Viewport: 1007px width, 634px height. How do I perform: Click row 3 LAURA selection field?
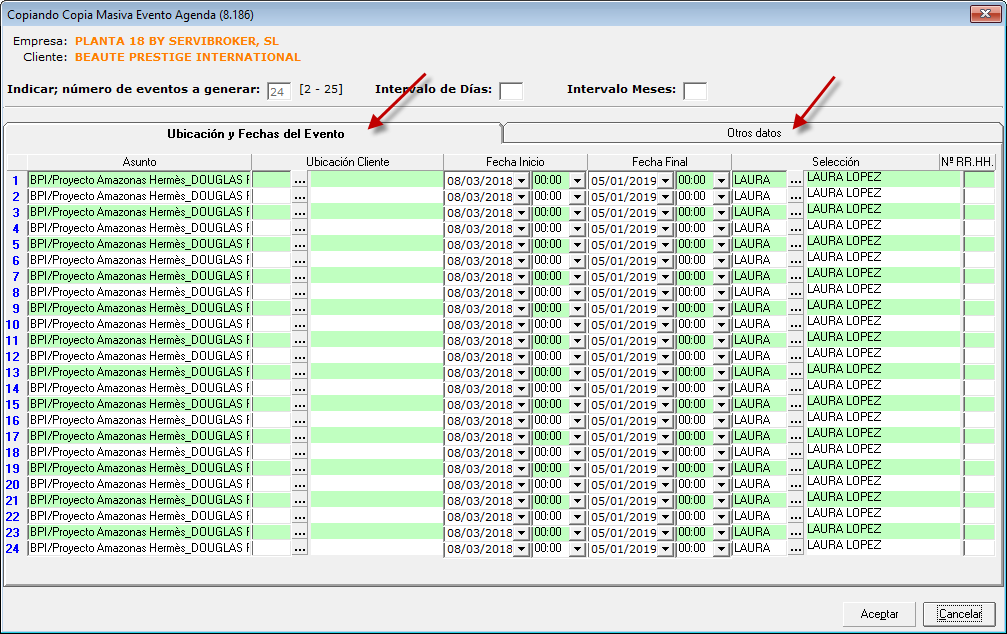(x=760, y=212)
